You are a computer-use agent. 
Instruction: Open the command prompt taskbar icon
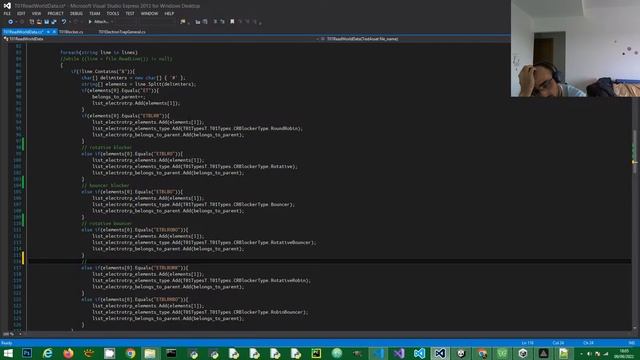[171, 353]
